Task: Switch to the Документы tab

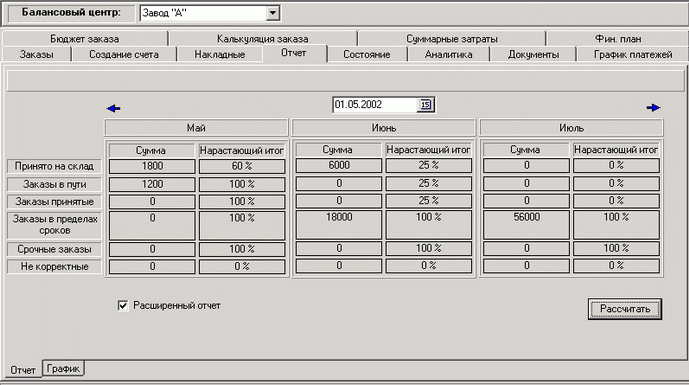Action: pyautogui.click(x=533, y=54)
